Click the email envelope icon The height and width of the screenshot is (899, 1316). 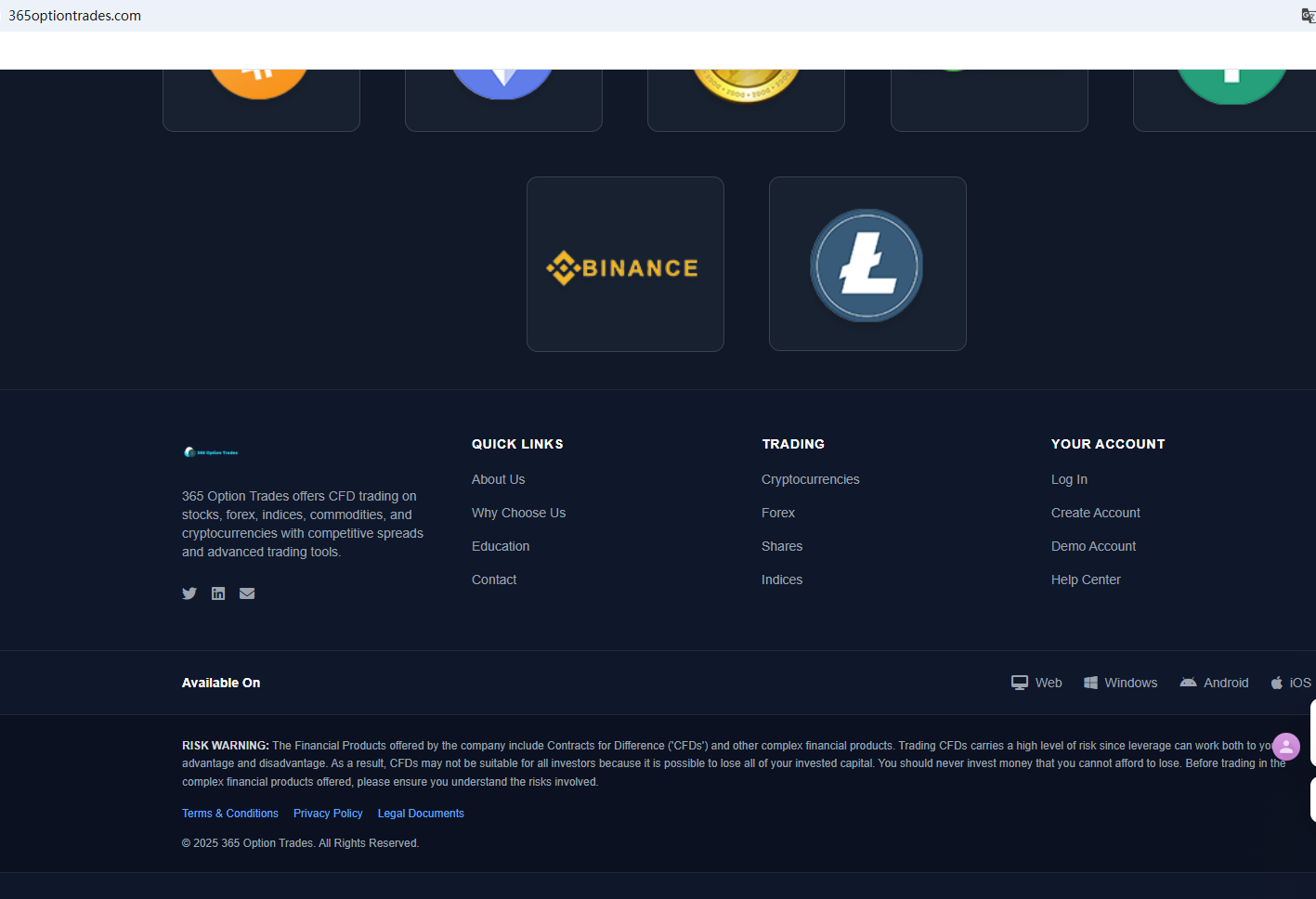click(x=247, y=593)
